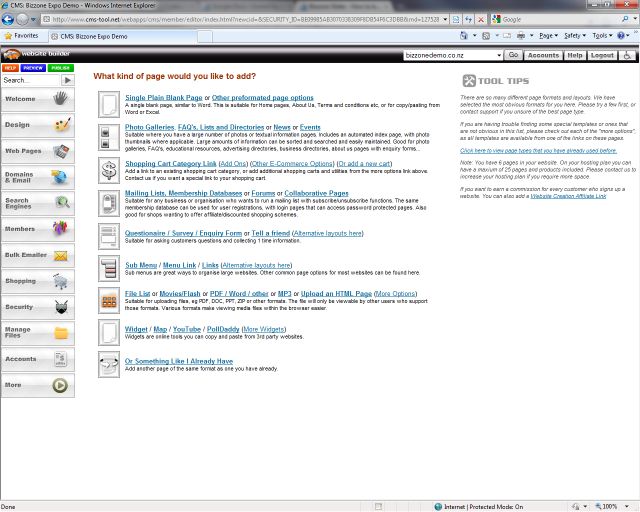The height and width of the screenshot is (512, 640).
Task: Click the Single Plain Blank Page icon
Action: point(109,103)
